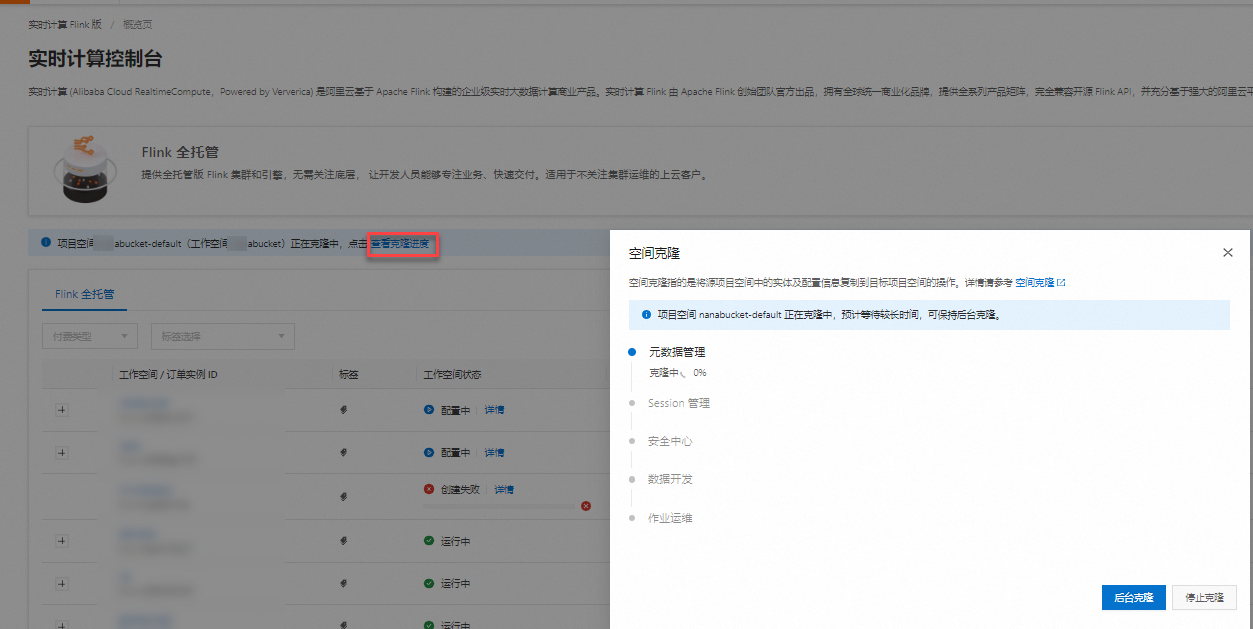Image resolution: width=1253 pixels, height=629 pixels.
Task: Open 详情 for the upper 配置中 row
Action: [494, 410]
